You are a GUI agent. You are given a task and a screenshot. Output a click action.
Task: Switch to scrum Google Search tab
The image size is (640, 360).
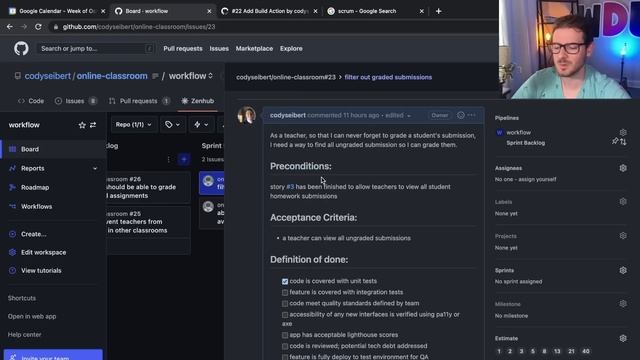[x=375, y=11]
